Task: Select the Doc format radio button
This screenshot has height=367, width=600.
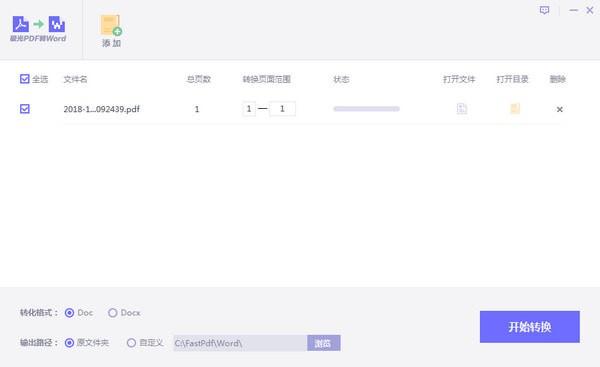Action: 69,313
